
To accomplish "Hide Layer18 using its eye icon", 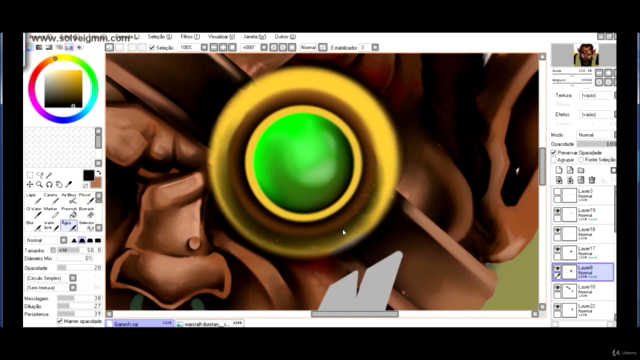I will (557, 230).
